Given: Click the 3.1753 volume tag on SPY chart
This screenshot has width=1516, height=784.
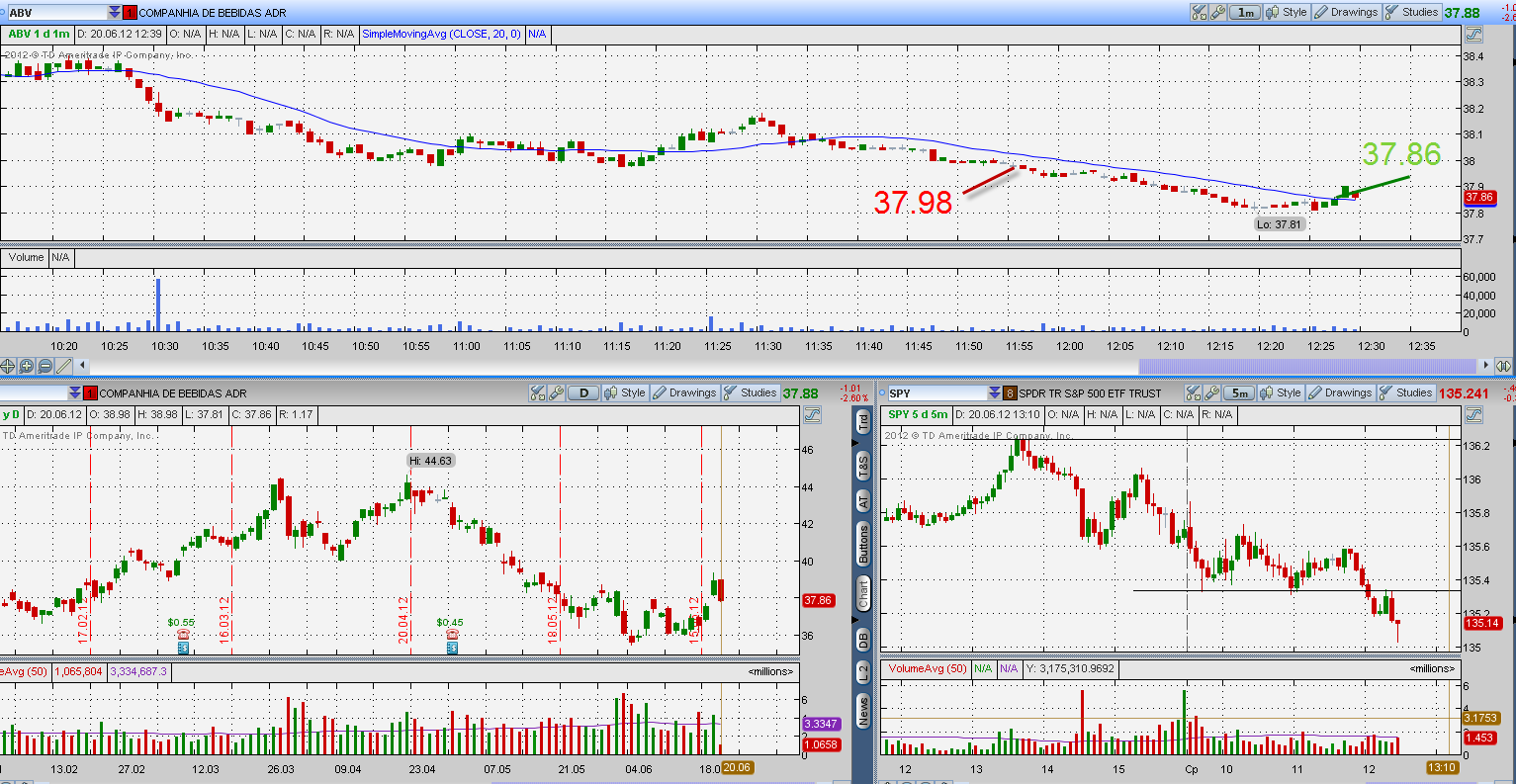Looking at the screenshot, I should click(1480, 718).
